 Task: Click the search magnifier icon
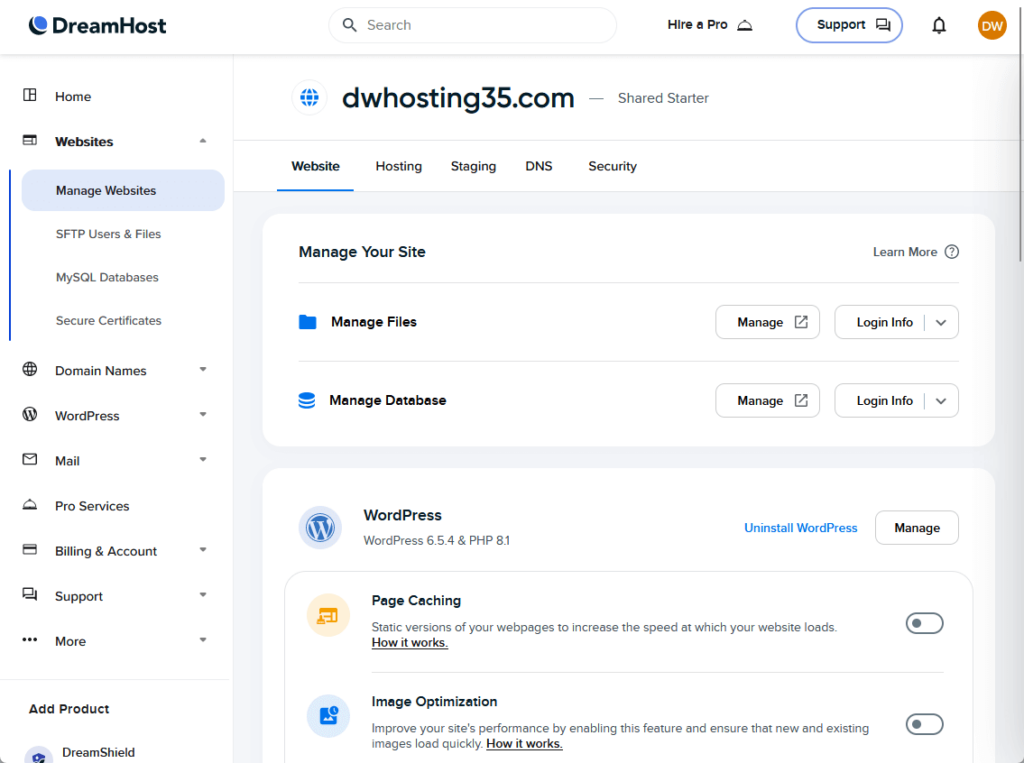point(349,25)
